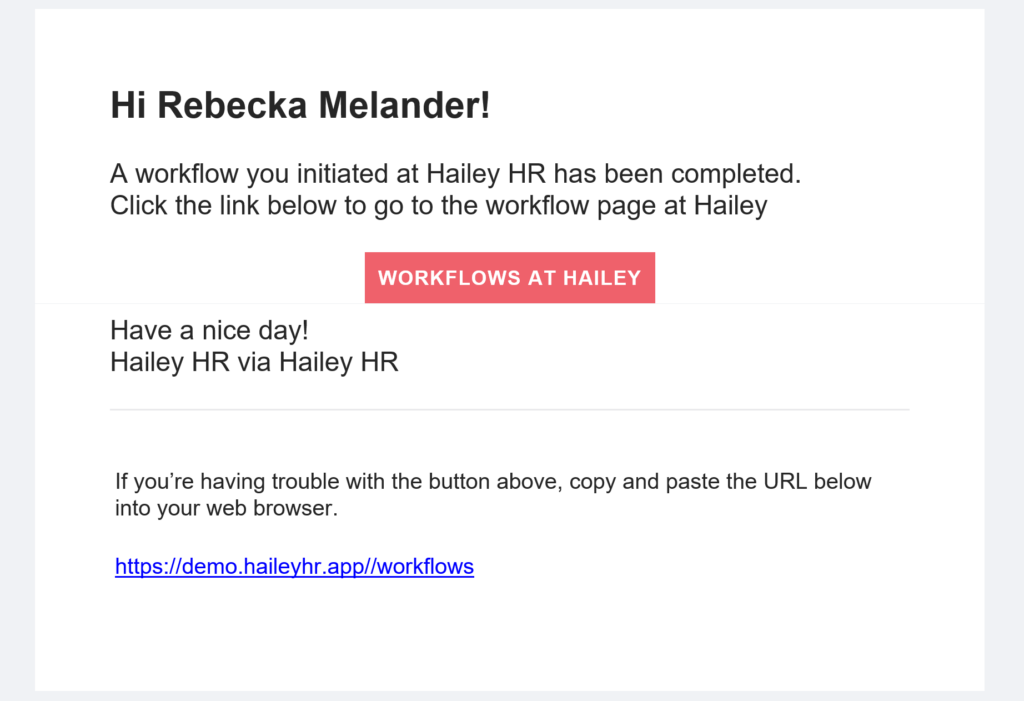The height and width of the screenshot is (701, 1024).
Task: Open the WORKFLOWS AT HAILEY button
Action: (509, 278)
